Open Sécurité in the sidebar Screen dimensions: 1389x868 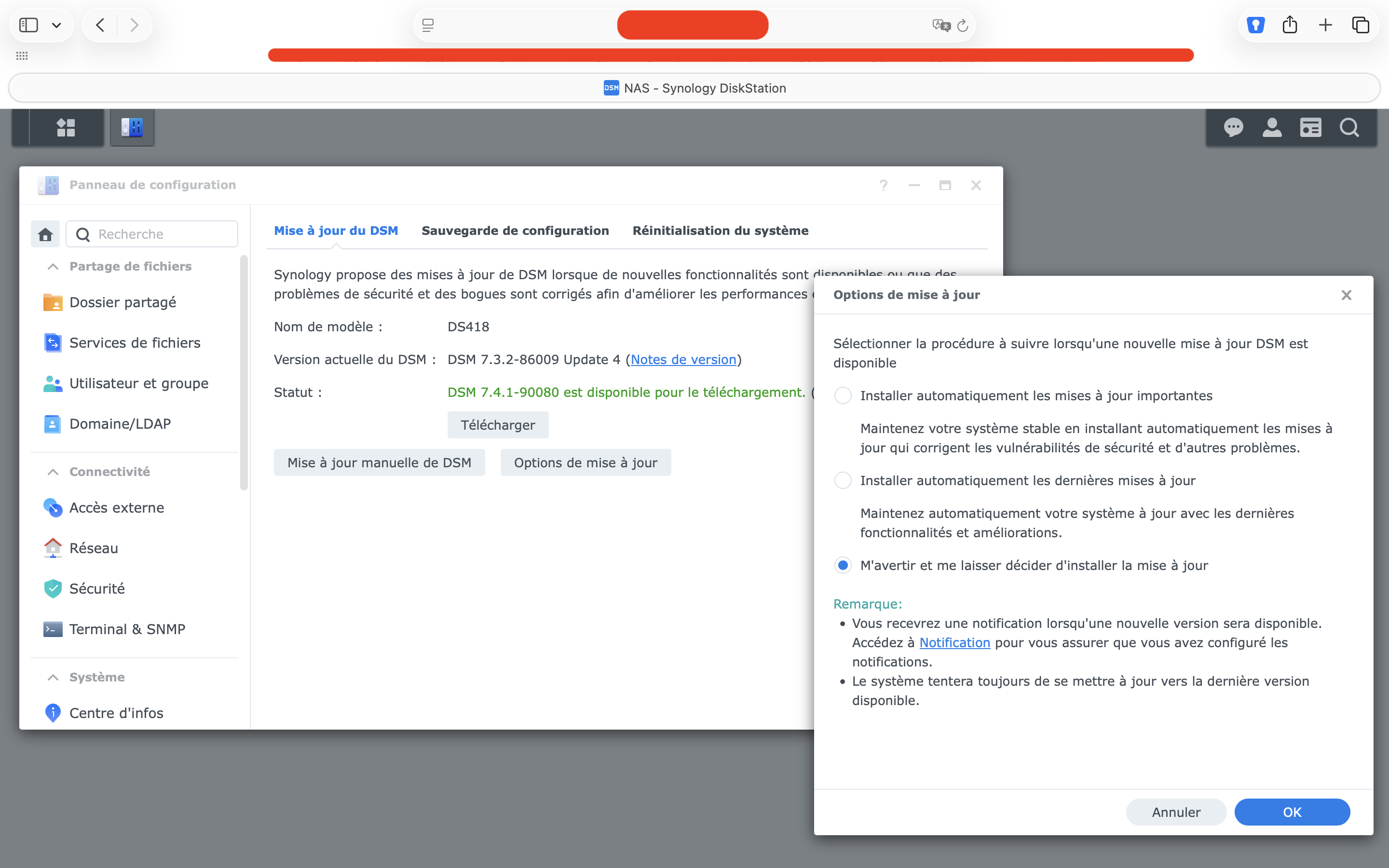97,588
